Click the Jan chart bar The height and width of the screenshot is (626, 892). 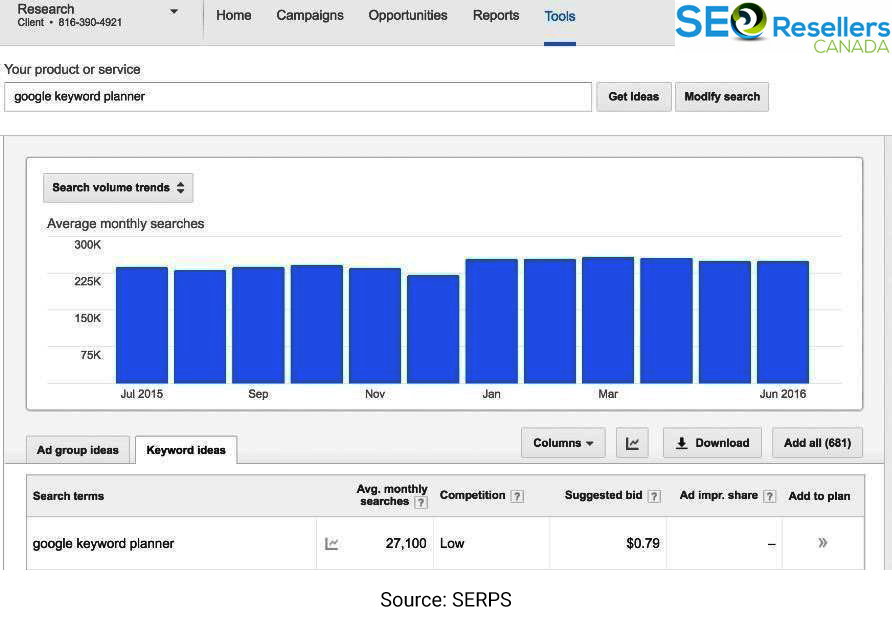coord(492,321)
